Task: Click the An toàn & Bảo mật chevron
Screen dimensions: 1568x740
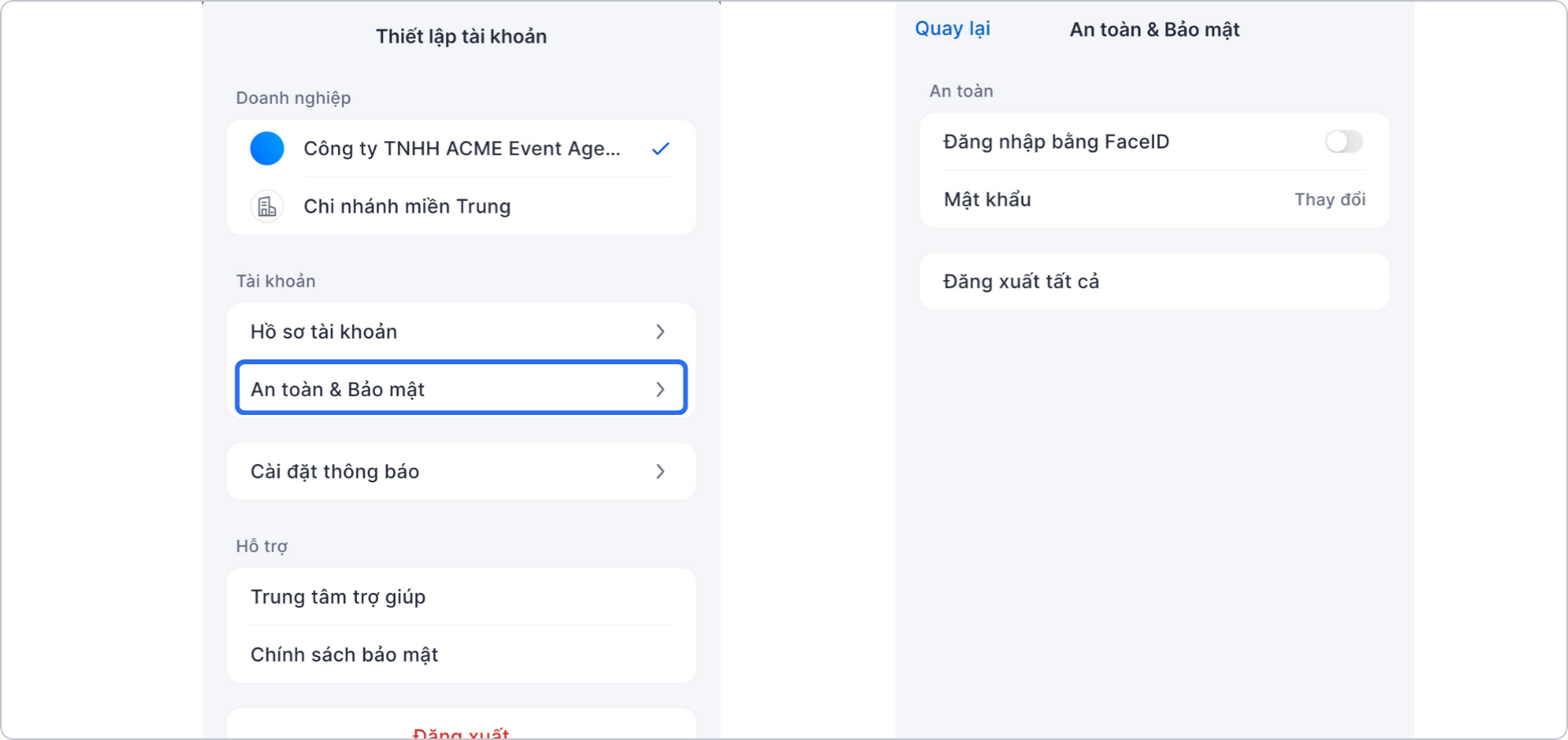Action: (x=660, y=390)
